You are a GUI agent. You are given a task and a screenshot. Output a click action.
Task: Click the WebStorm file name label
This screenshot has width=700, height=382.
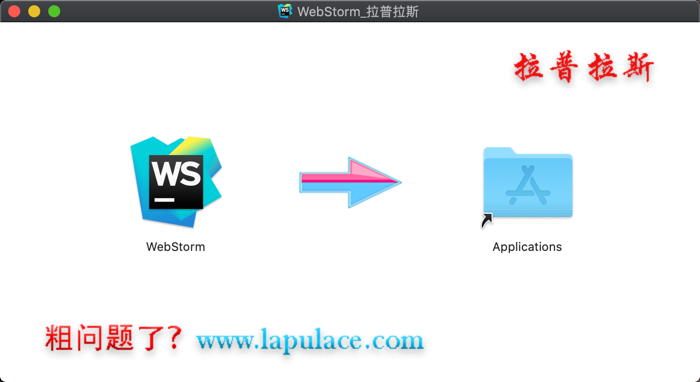(x=175, y=247)
